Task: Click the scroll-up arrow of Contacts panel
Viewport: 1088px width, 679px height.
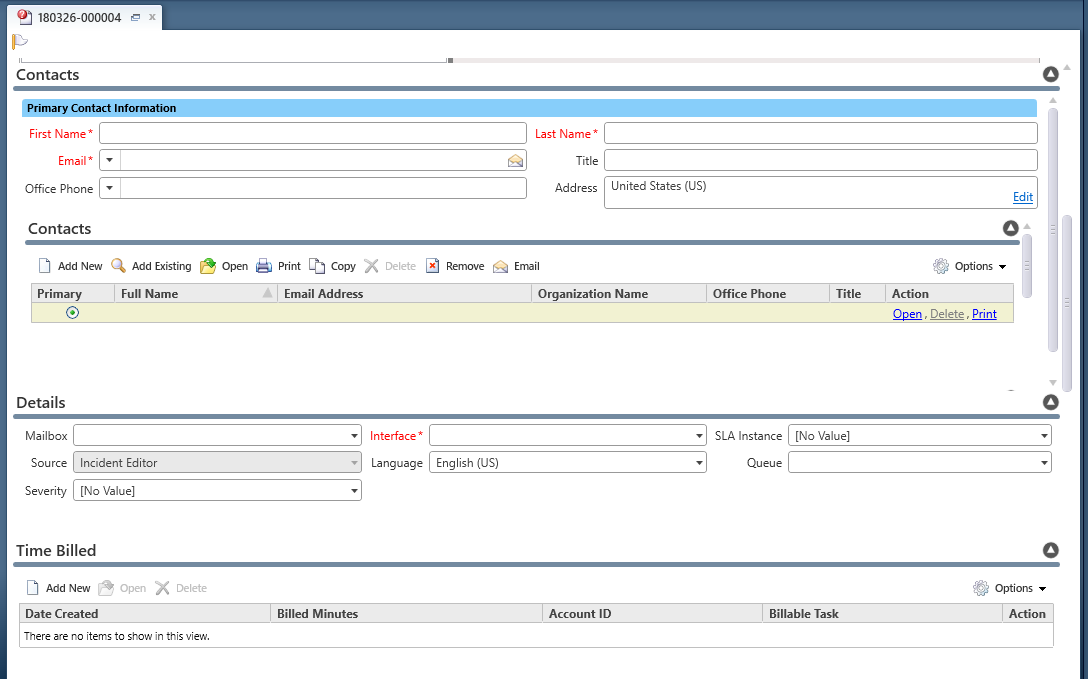Action: (x=1053, y=101)
